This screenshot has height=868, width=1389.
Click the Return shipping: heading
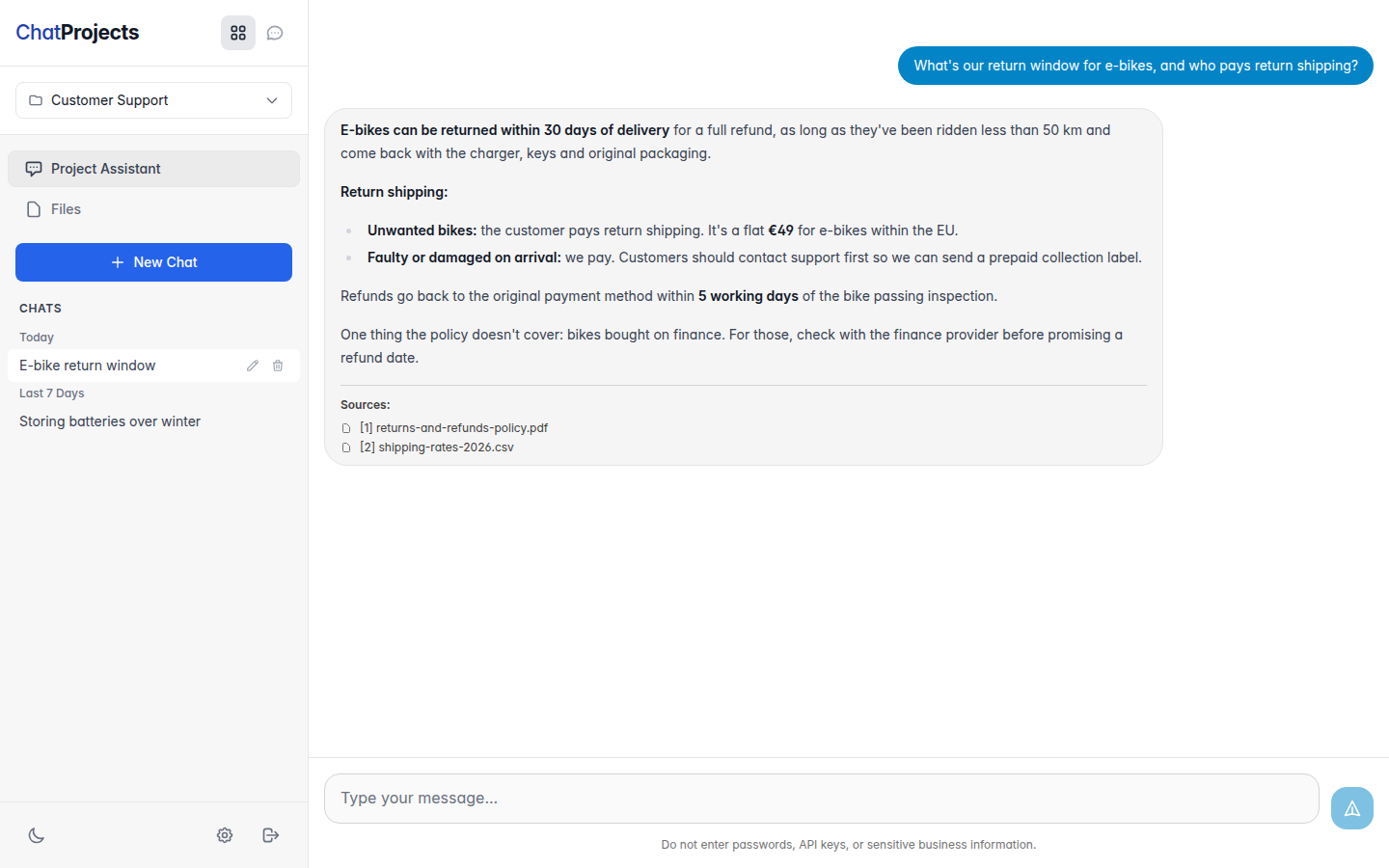coord(394,192)
